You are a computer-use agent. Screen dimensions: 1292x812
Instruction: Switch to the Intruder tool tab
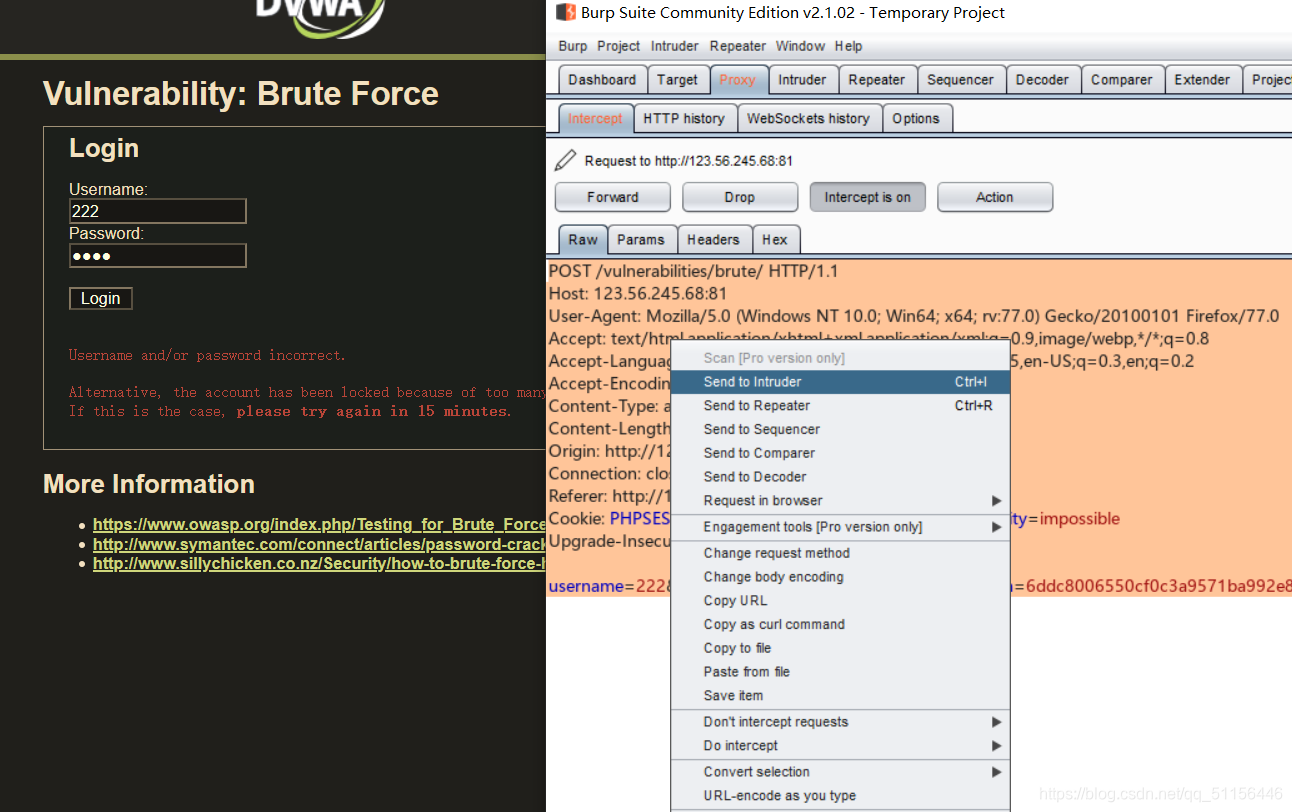coord(802,80)
